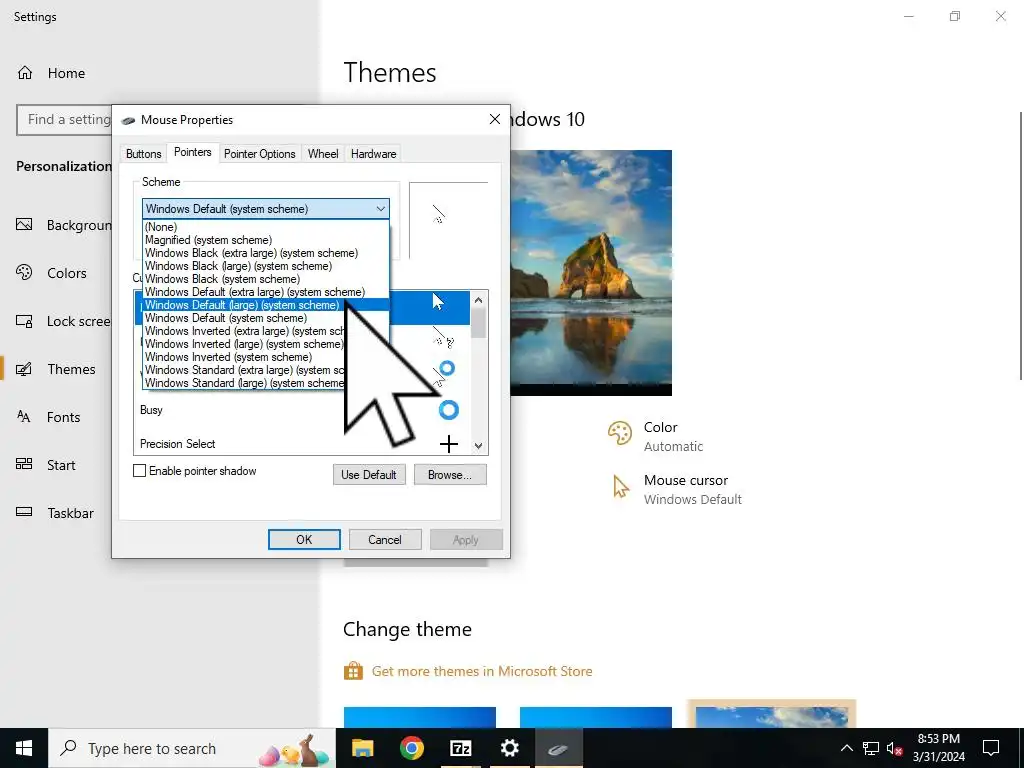Open Settings gear in taskbar

509,748
